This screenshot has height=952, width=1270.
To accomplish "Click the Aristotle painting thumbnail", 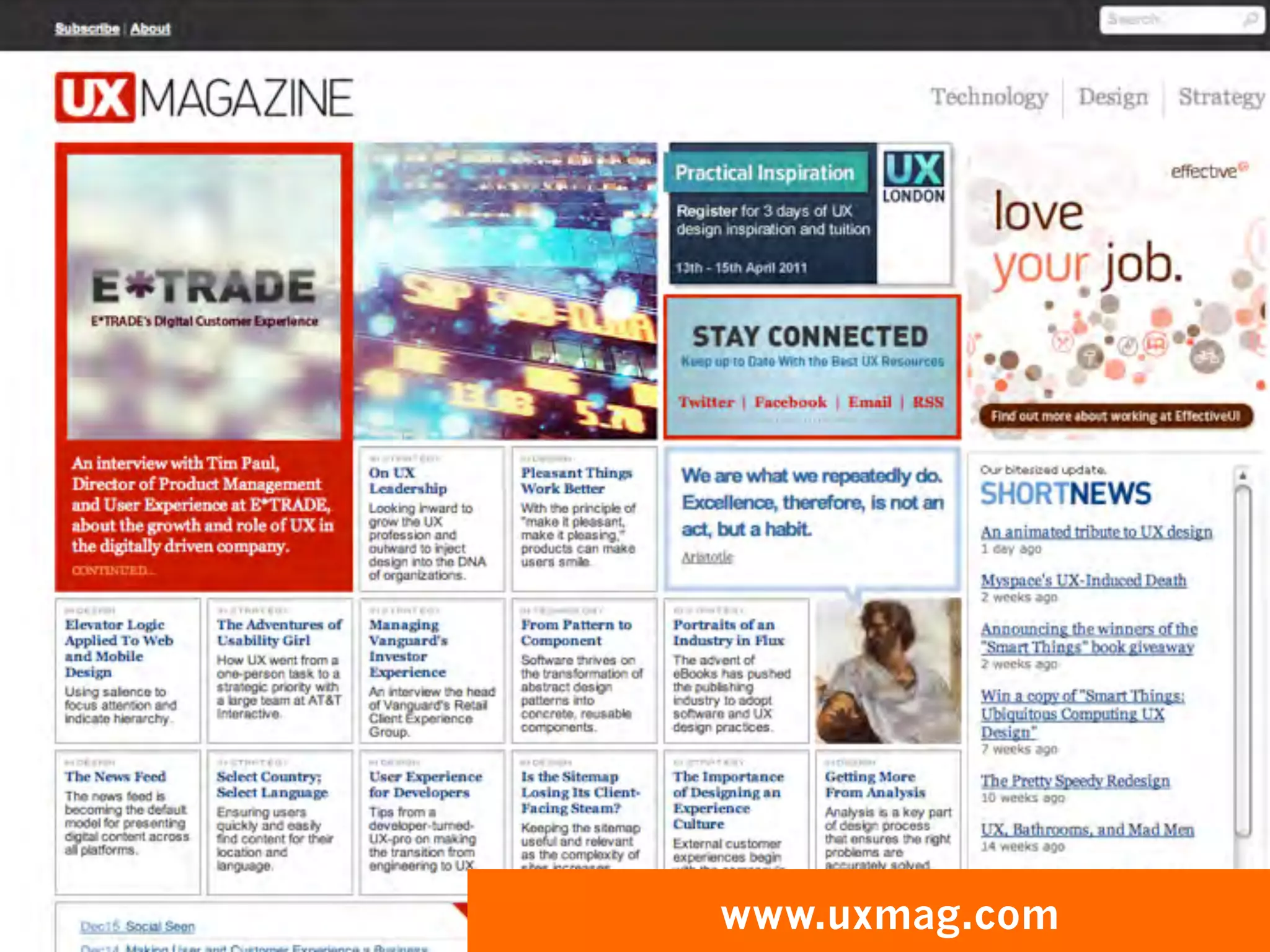I will 888,671.
